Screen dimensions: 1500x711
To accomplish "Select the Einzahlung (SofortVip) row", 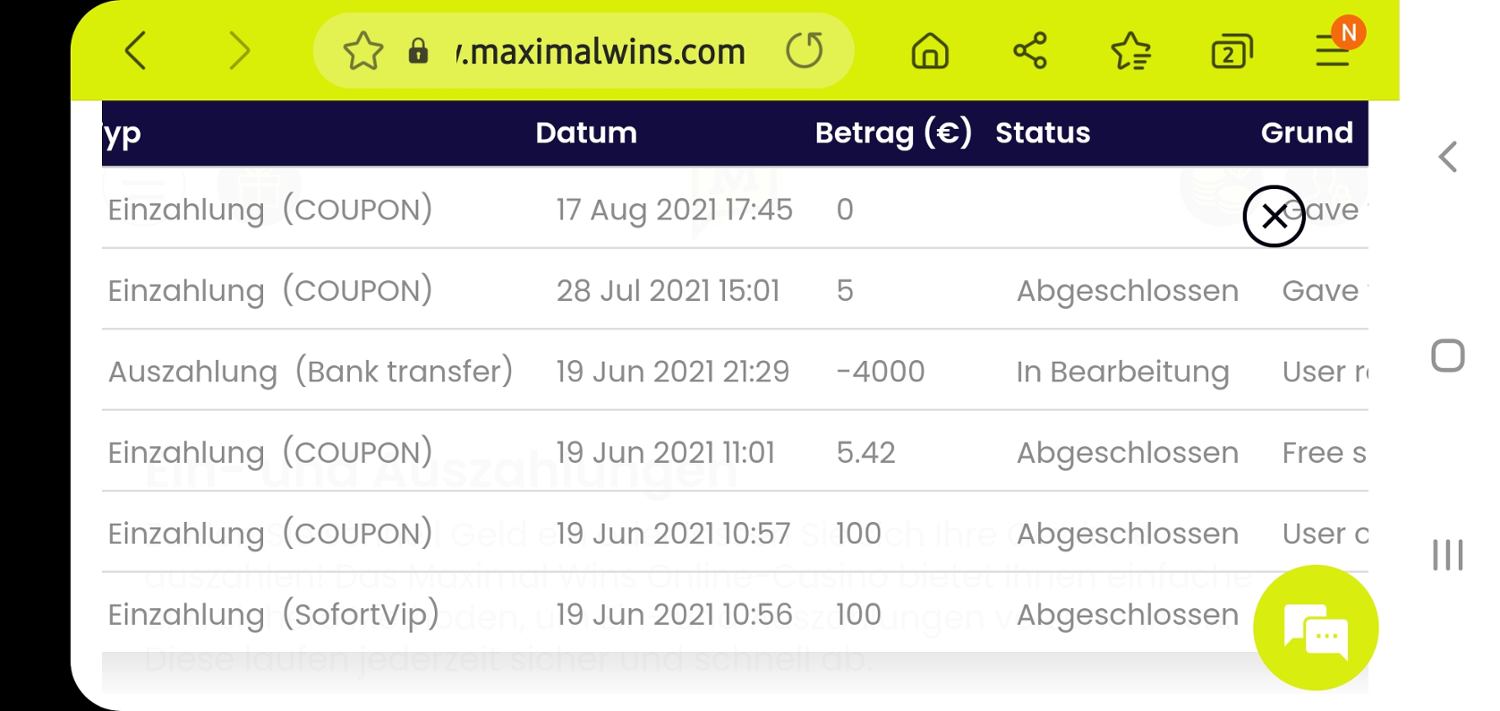I will tap(274, 614).
